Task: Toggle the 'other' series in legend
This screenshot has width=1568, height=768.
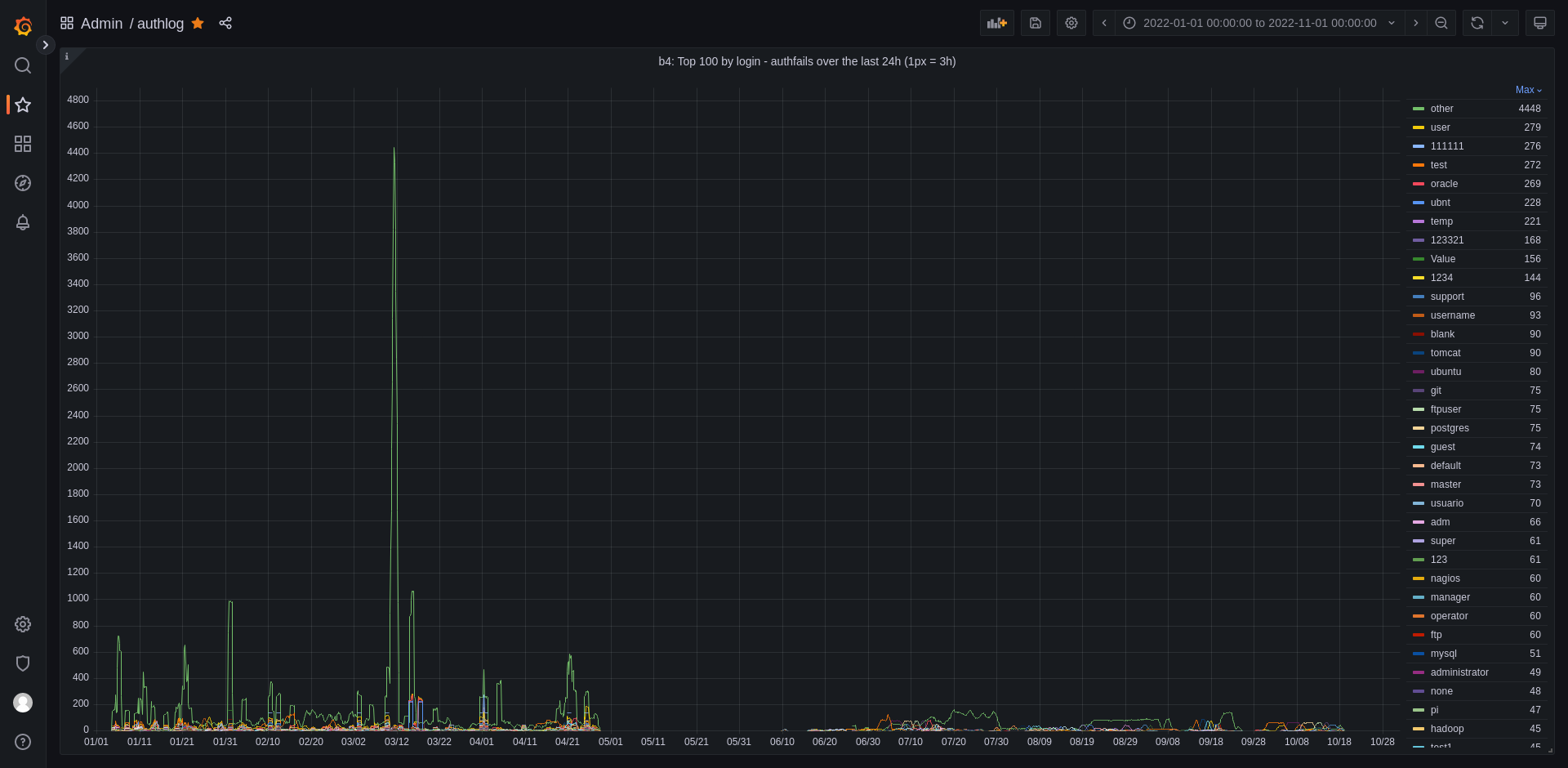Action: coord(1441,109)
